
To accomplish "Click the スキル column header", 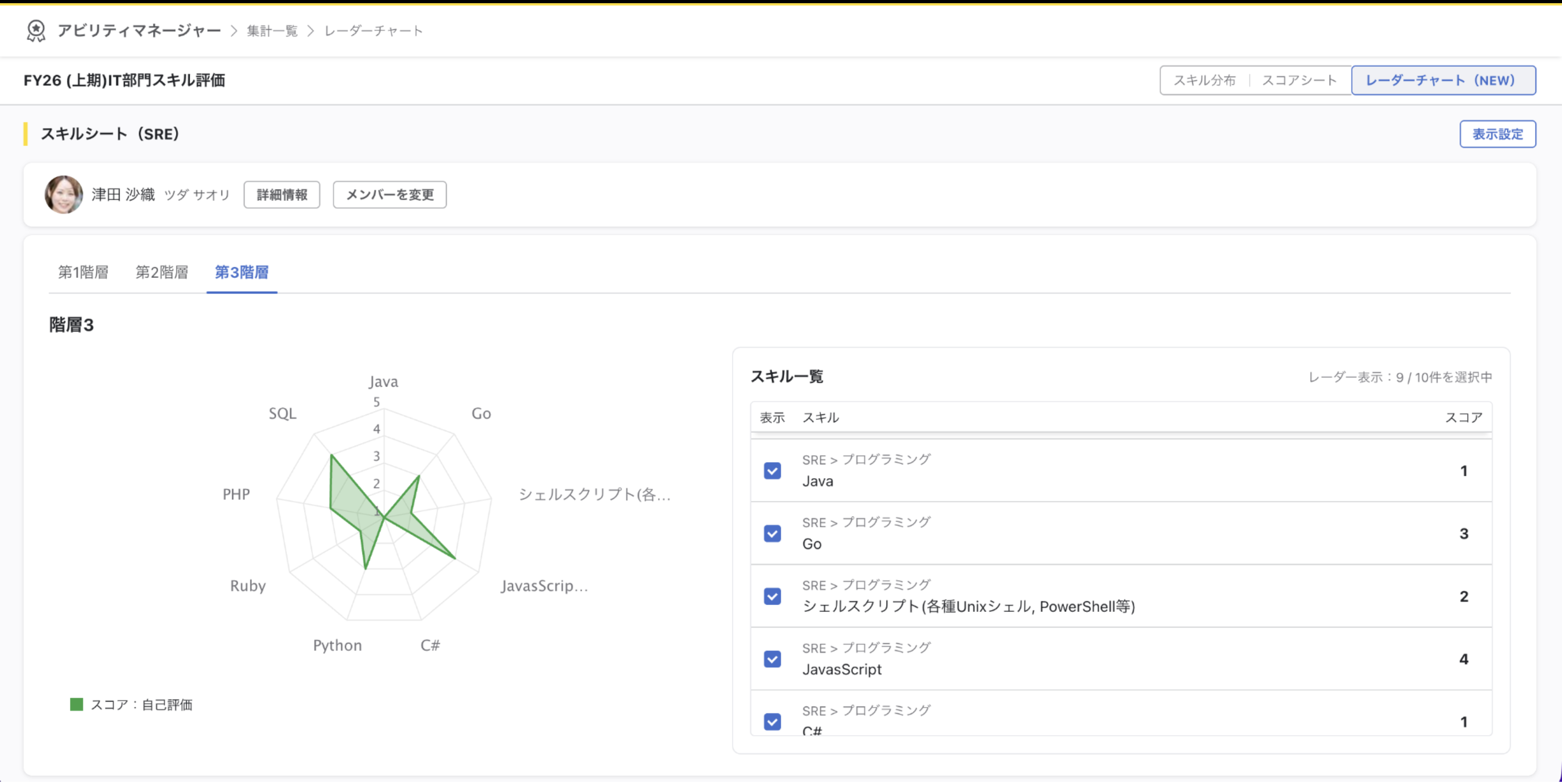I will (x=820, y=418).
